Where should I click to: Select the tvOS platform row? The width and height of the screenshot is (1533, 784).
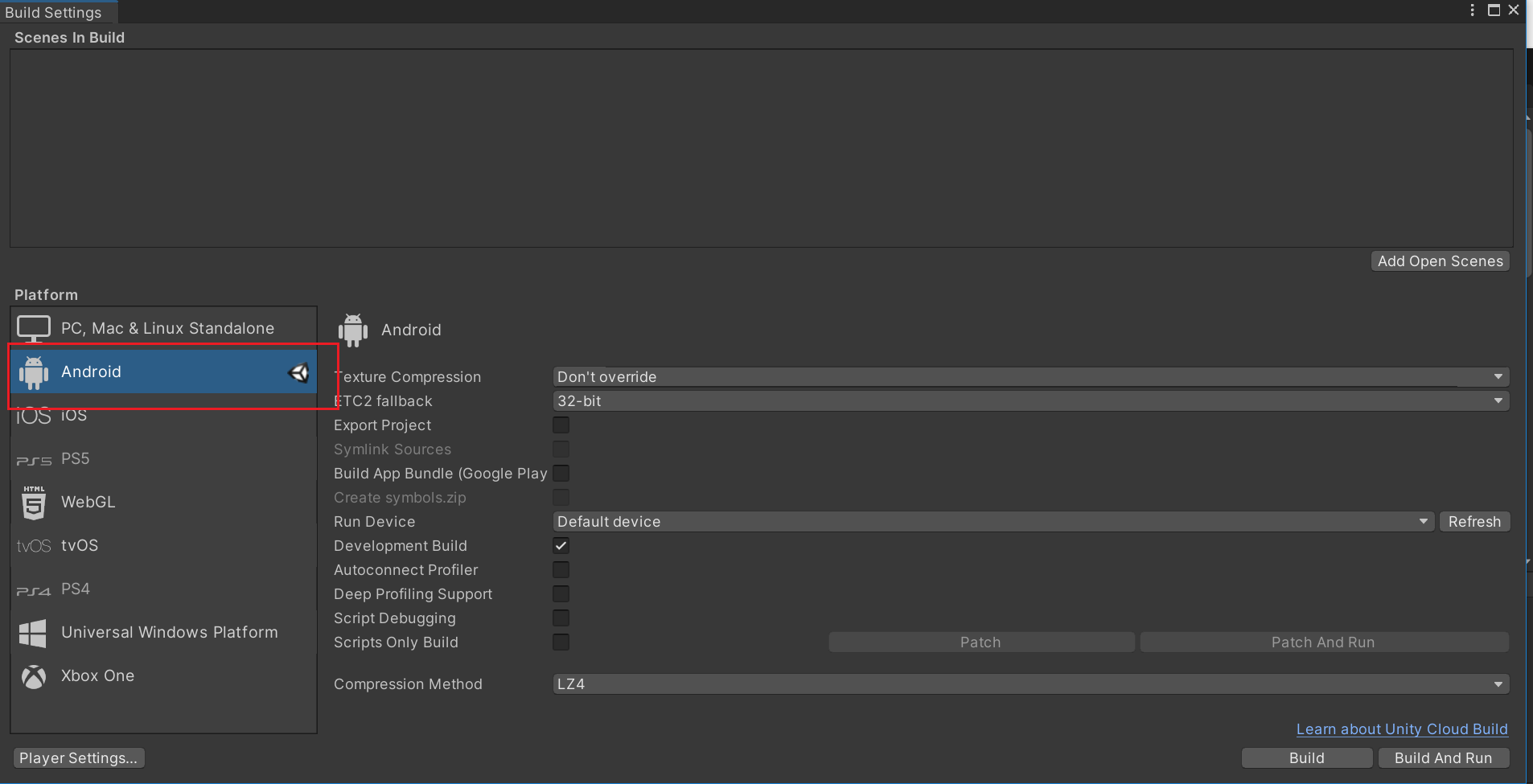pos(164,545)
